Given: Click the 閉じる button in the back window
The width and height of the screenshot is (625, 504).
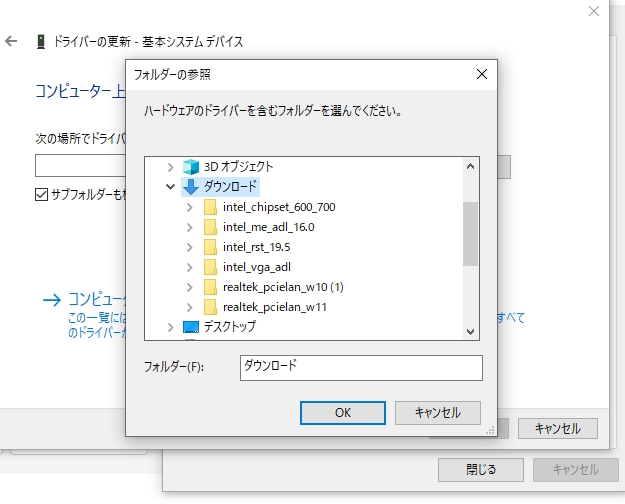Looking at the screenshot, I should pos(481,470).
